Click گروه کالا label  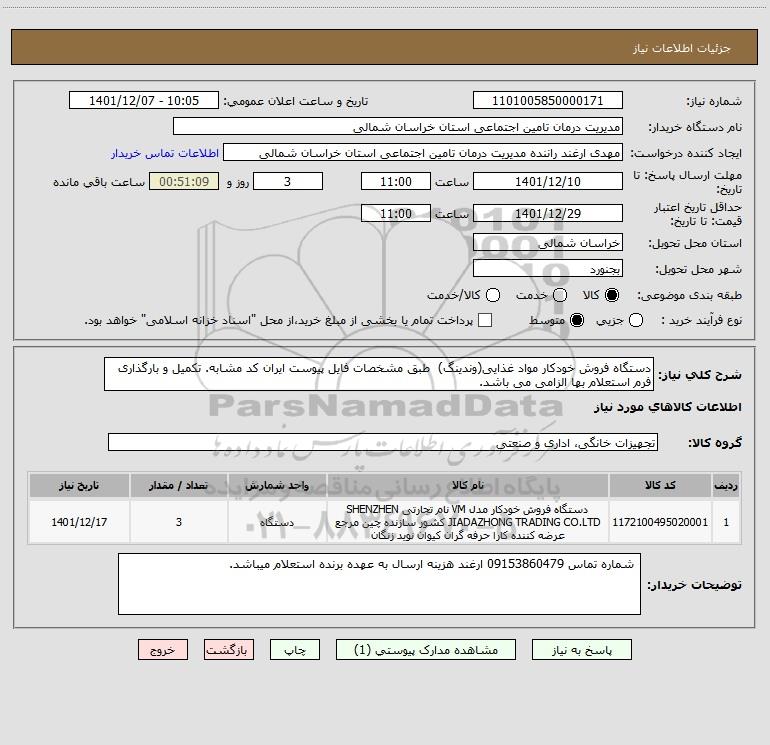[715, 443]
